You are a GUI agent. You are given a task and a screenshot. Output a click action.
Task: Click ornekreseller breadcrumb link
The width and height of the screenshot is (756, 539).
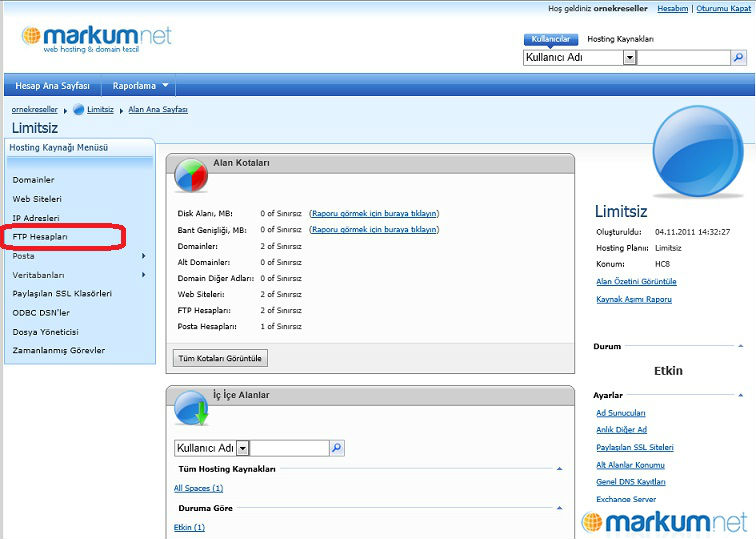35,109
